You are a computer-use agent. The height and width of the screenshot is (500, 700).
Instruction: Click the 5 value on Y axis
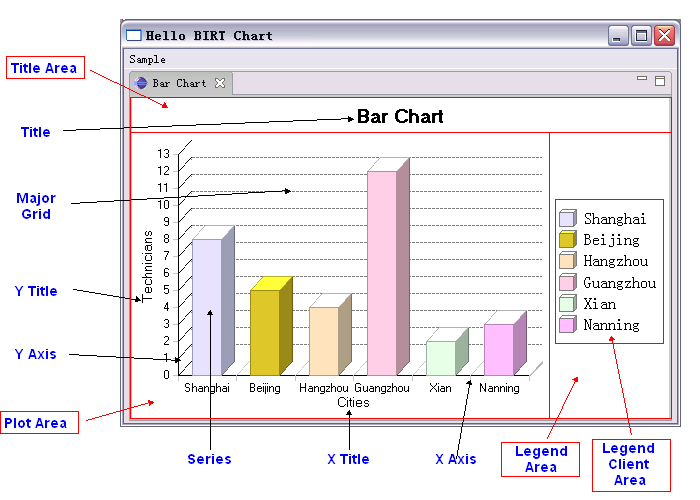167,289
